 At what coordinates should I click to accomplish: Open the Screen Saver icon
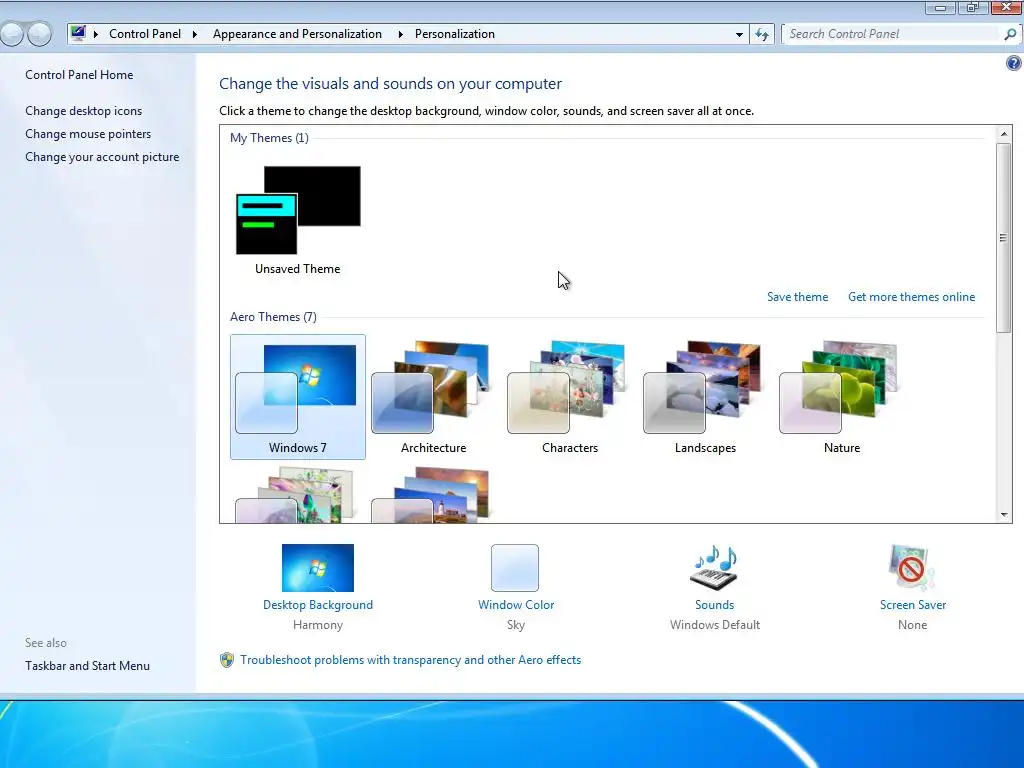click(912, 568)
